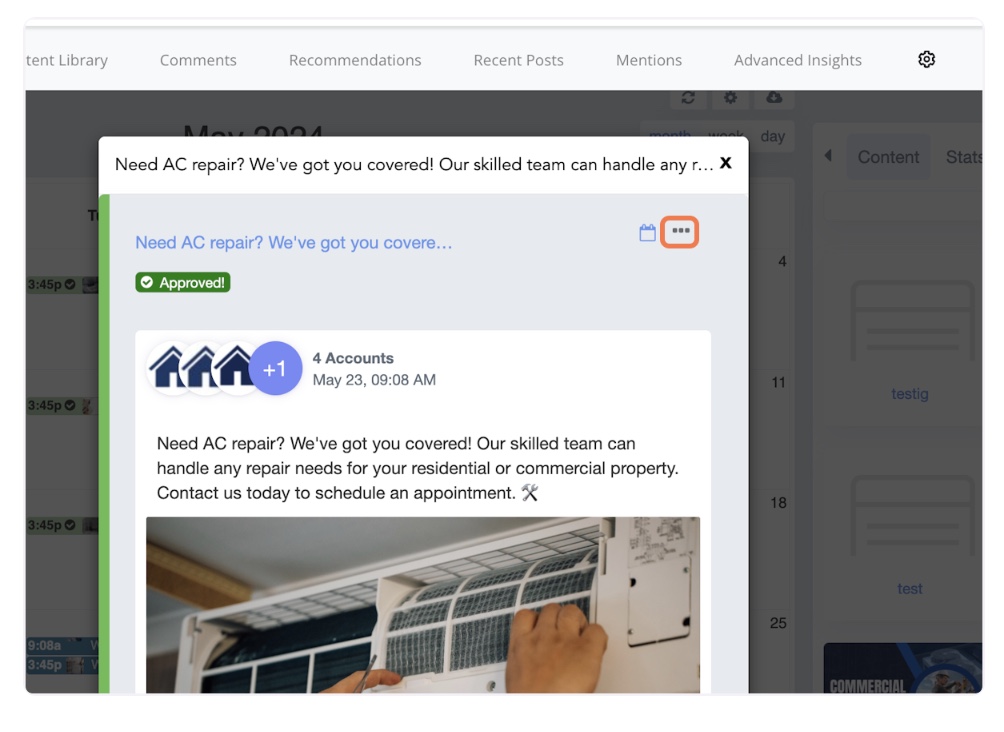Open the Advanced Insights tab
This screenshot has width=1004, height=732.
point(797,60)
